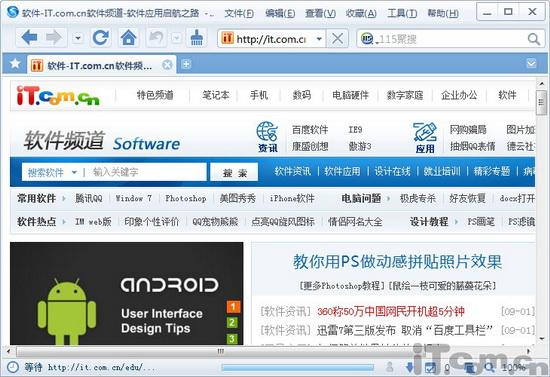Expand the dropdown next to the undo icon
This screenshot has width=550, height=377.
[x=177, y=38]
